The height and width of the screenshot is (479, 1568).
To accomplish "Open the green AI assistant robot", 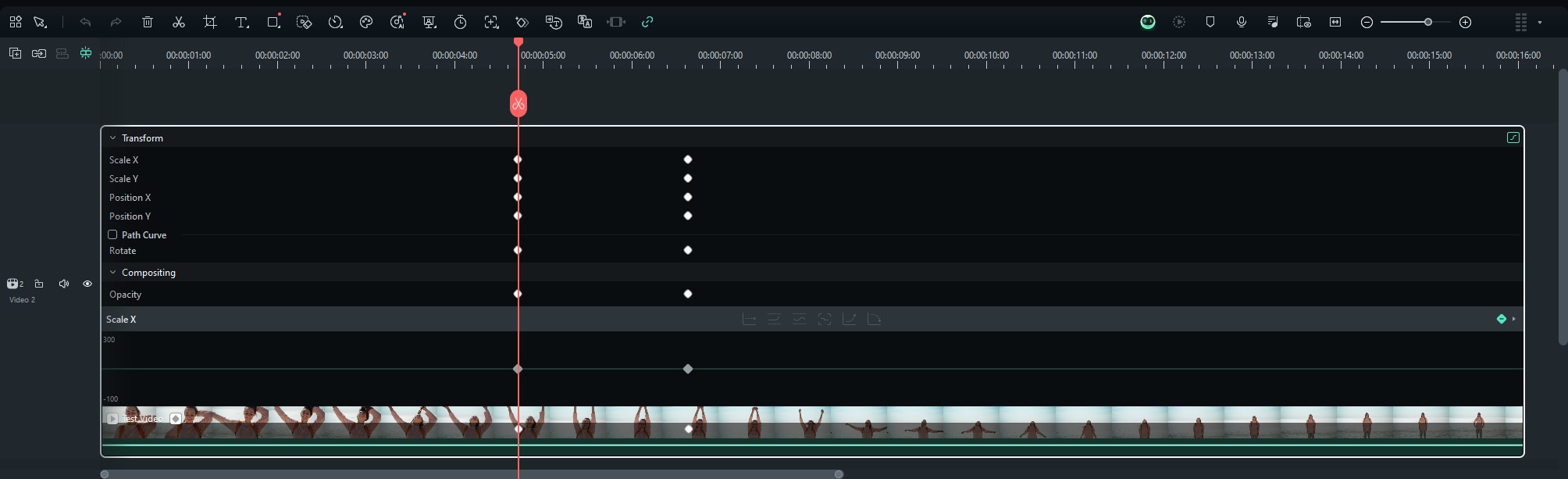I will [1148, 22].
